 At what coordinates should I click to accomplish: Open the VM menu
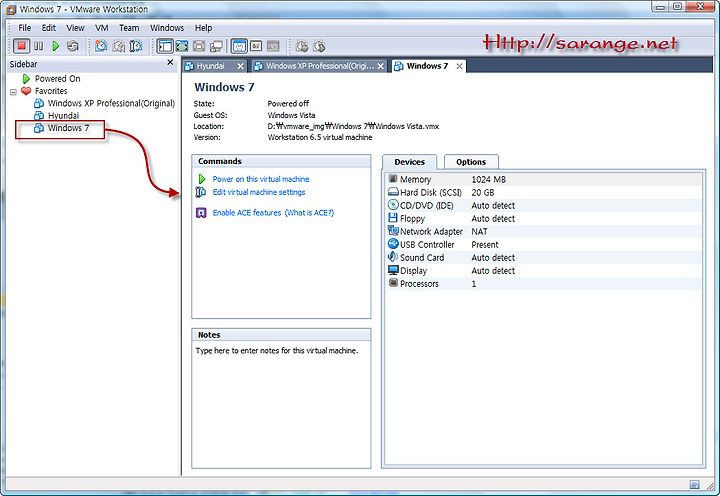click(101, 28)
